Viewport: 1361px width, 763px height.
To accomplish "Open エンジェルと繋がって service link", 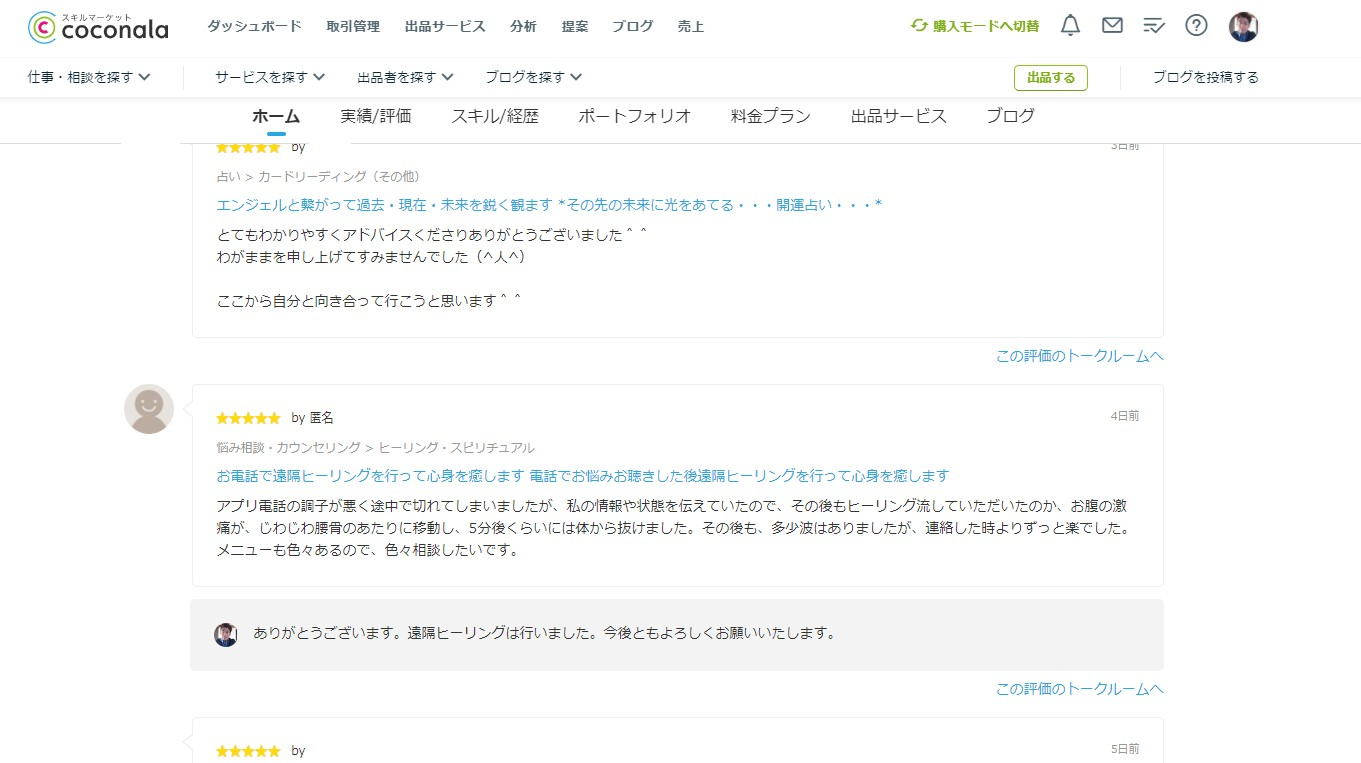I will tap(549, 205).
